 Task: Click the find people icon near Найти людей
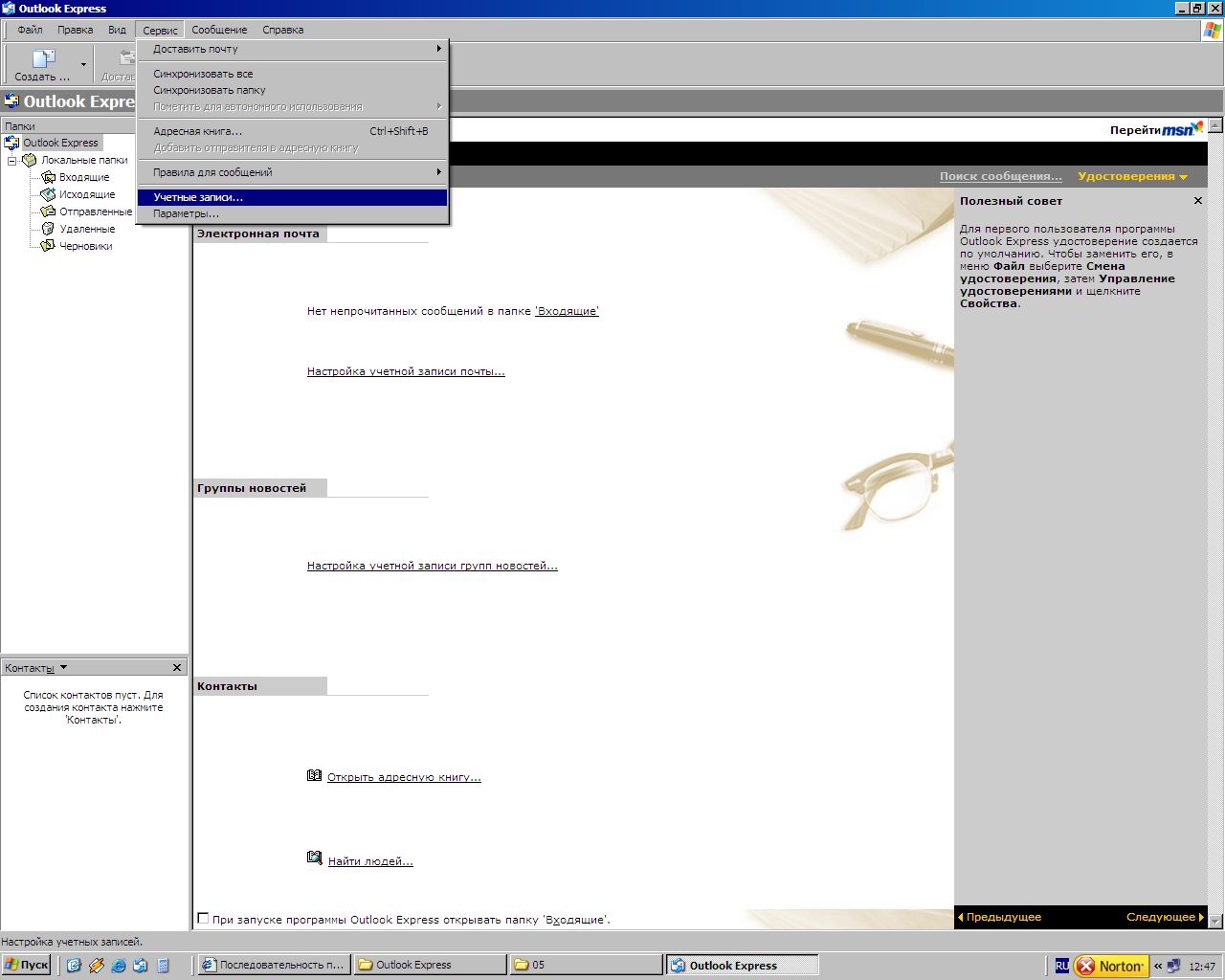314,858
